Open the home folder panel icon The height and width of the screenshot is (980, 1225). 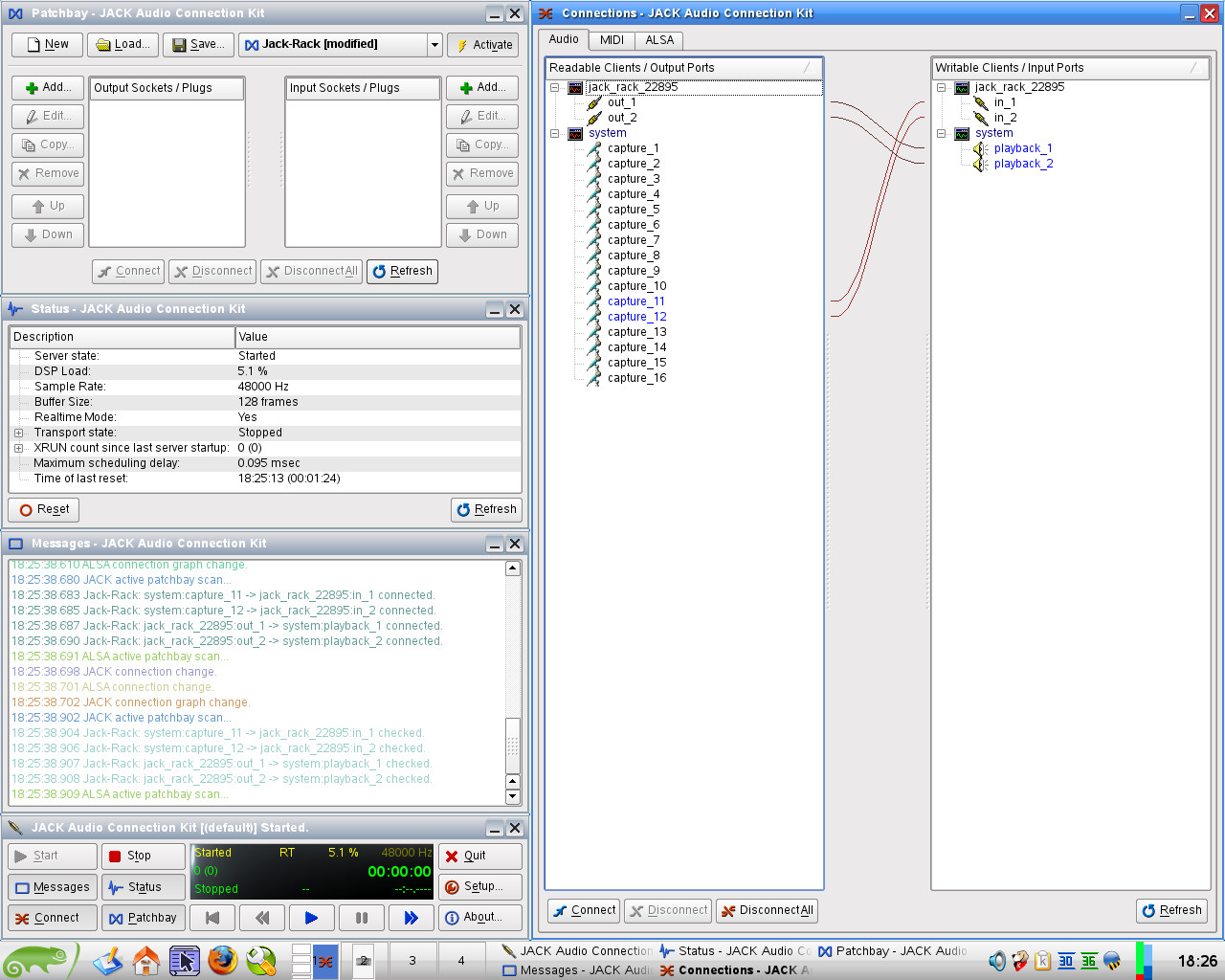tap(146, 960)
